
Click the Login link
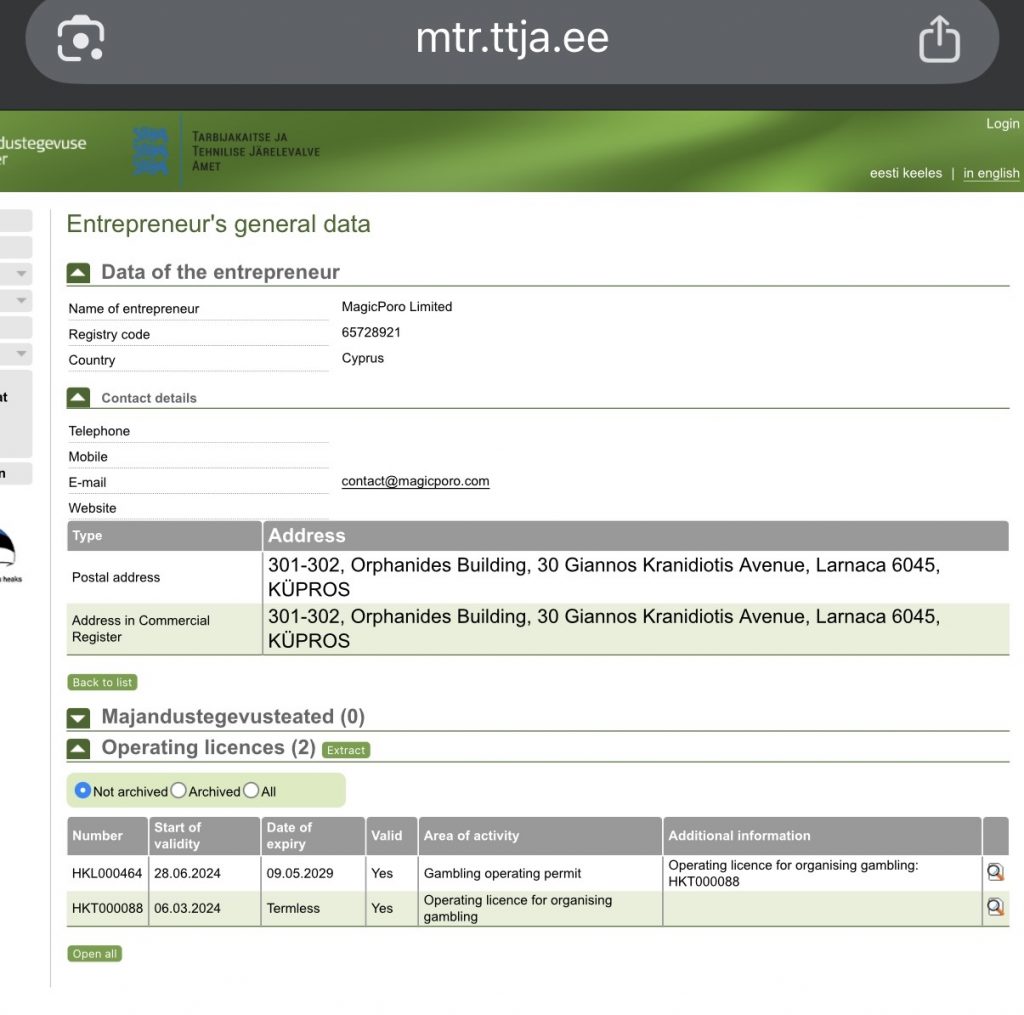click(1002, 123)
